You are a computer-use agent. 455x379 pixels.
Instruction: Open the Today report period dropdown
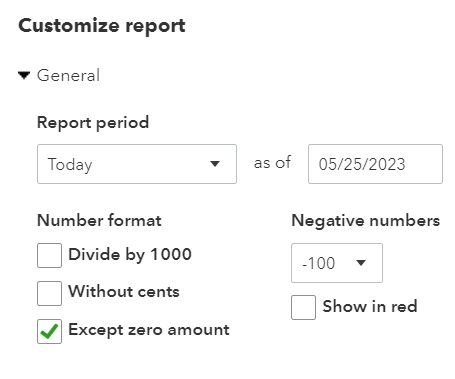click(137, 164)
